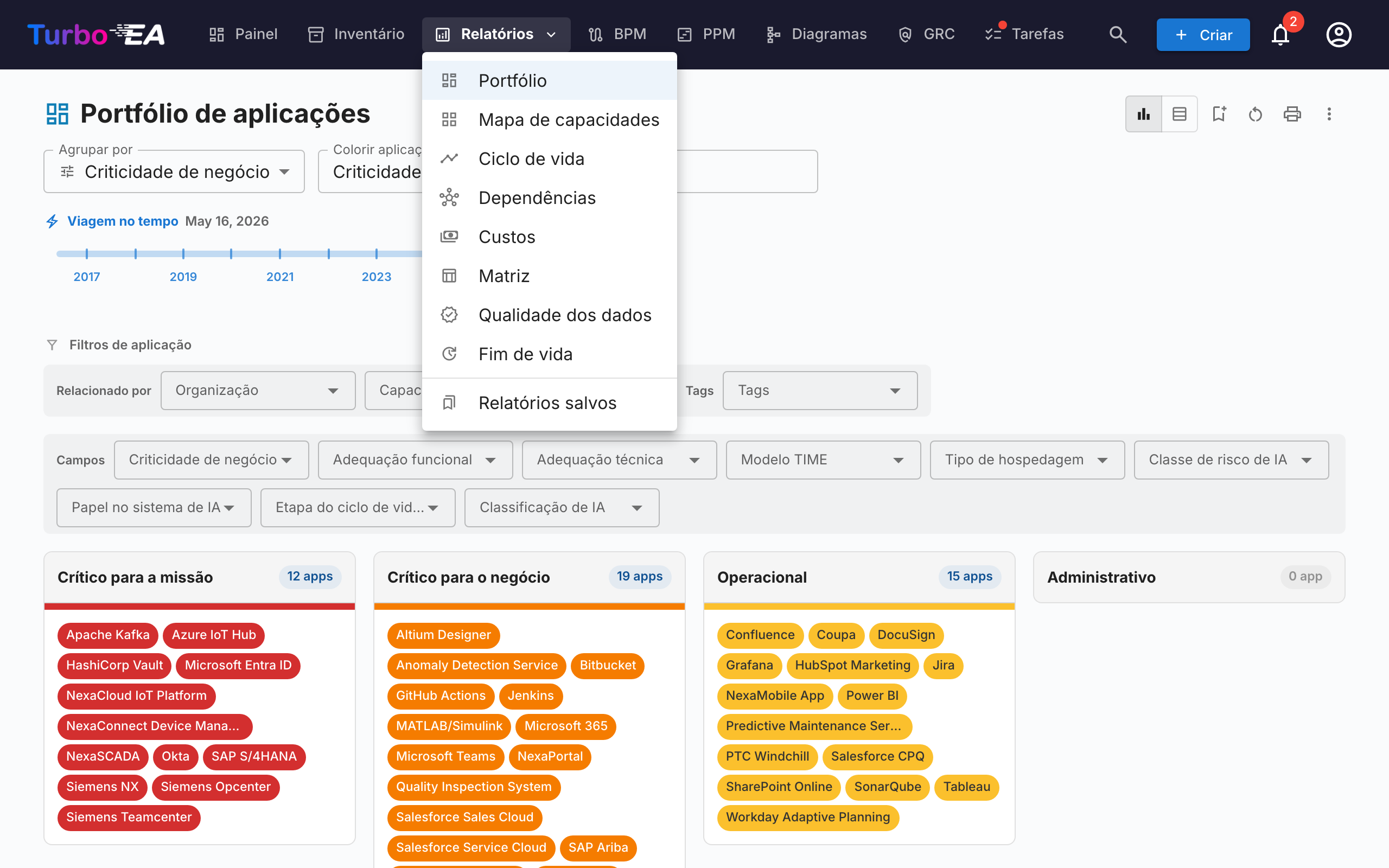Click the Turbo EA logo
This screenshot has height=868, width=1389.
pyautogui.click(x=97, y=34)
